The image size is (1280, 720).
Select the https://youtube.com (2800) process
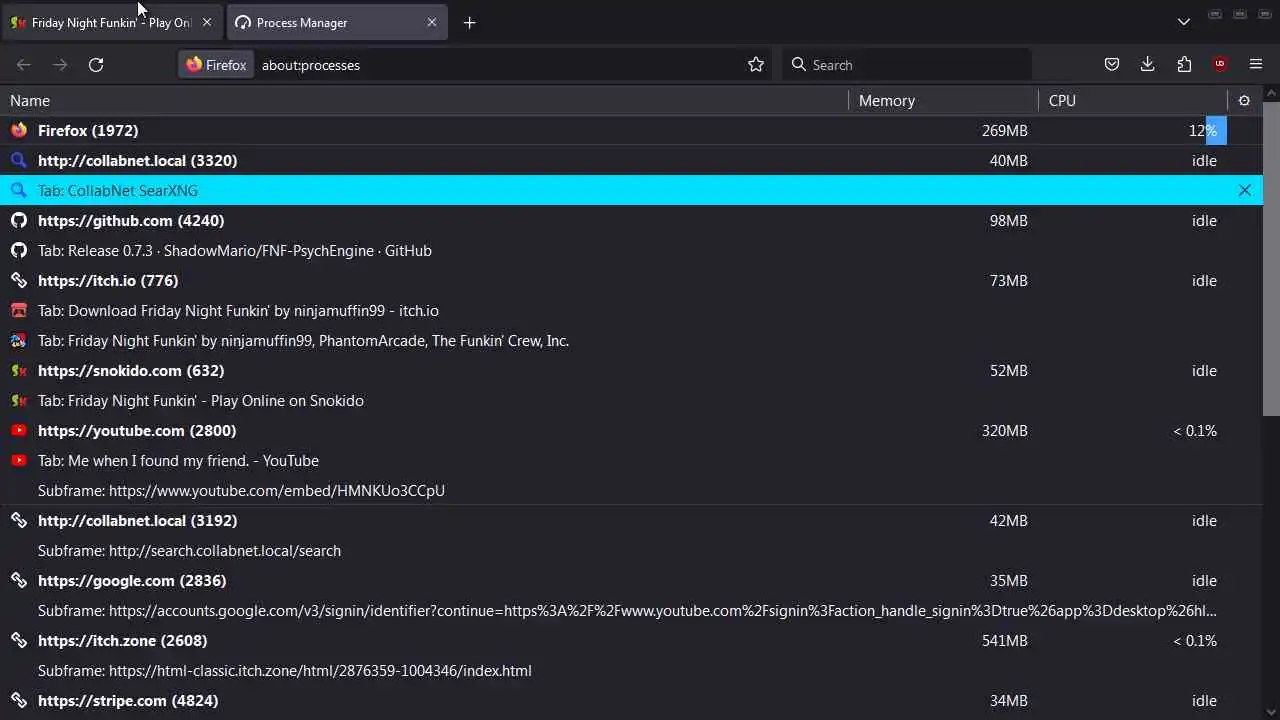[x=631, y=430]
